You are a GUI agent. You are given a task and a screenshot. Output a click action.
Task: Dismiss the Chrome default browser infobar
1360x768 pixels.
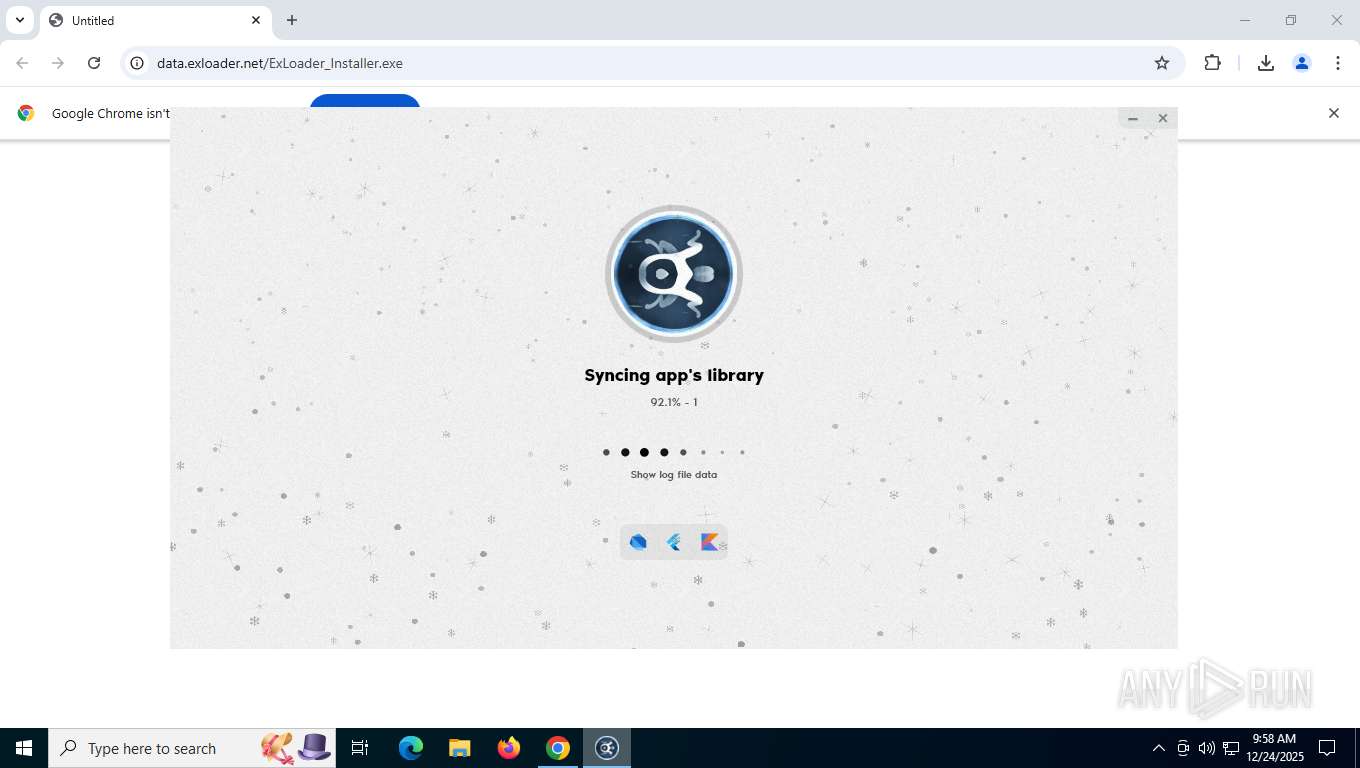click(1333, 113)
